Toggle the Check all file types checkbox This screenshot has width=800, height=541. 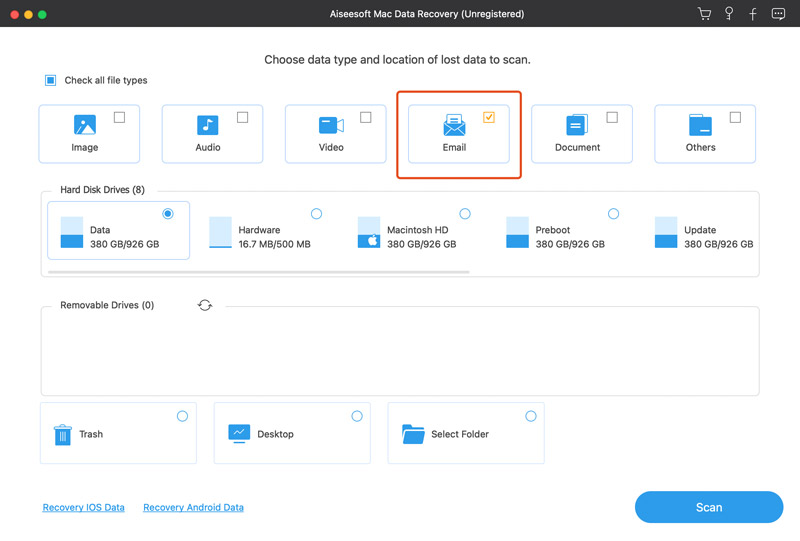click(51, 80)
